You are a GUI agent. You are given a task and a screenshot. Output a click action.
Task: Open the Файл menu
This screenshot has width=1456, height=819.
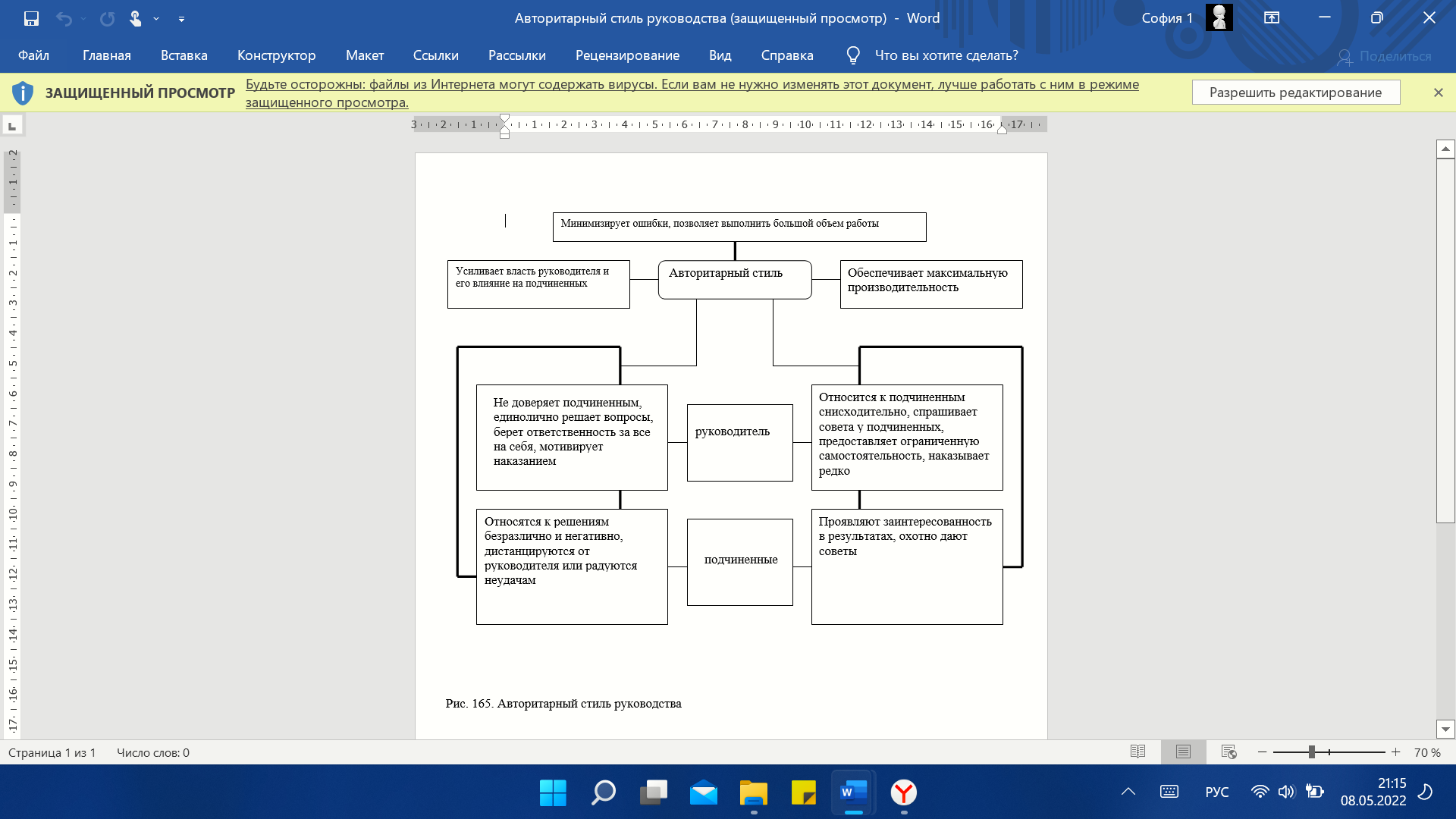[x=33, y=55]
